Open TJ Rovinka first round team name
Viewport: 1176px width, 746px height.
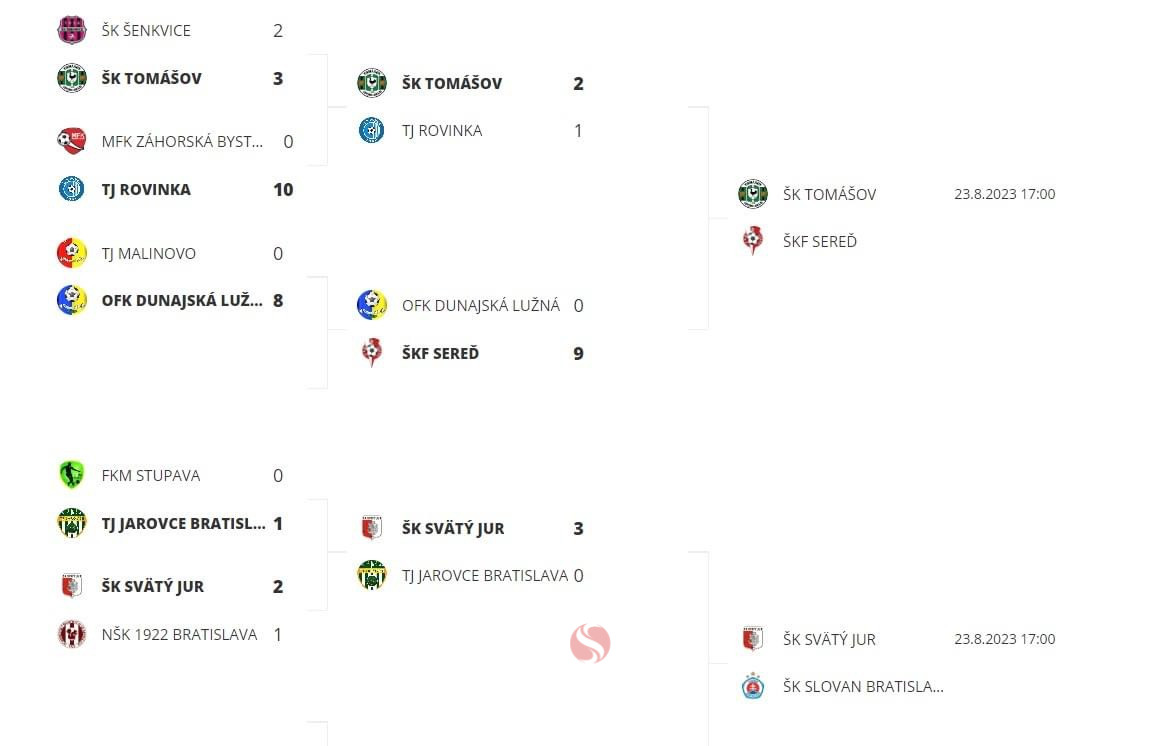[x=146, y=190]
